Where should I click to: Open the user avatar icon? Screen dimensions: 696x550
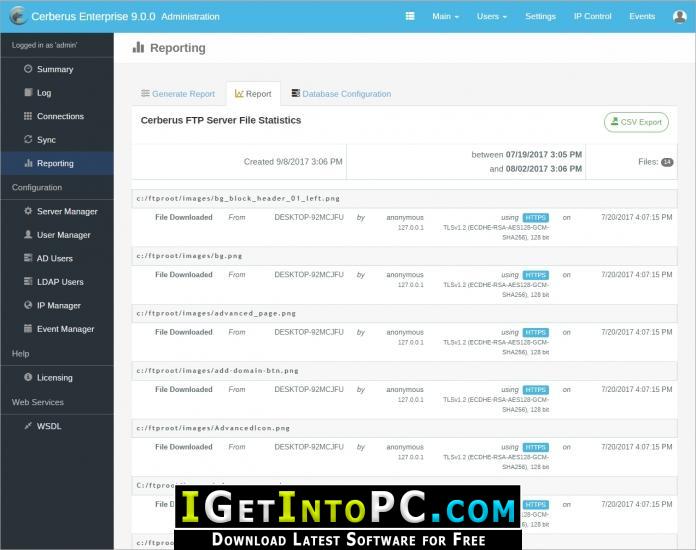tap(680, 16)
